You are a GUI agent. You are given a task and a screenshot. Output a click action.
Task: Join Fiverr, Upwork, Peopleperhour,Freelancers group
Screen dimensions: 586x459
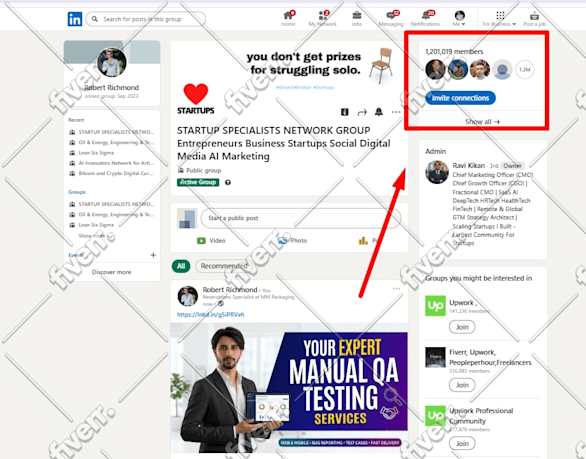[x=462, y=385]
